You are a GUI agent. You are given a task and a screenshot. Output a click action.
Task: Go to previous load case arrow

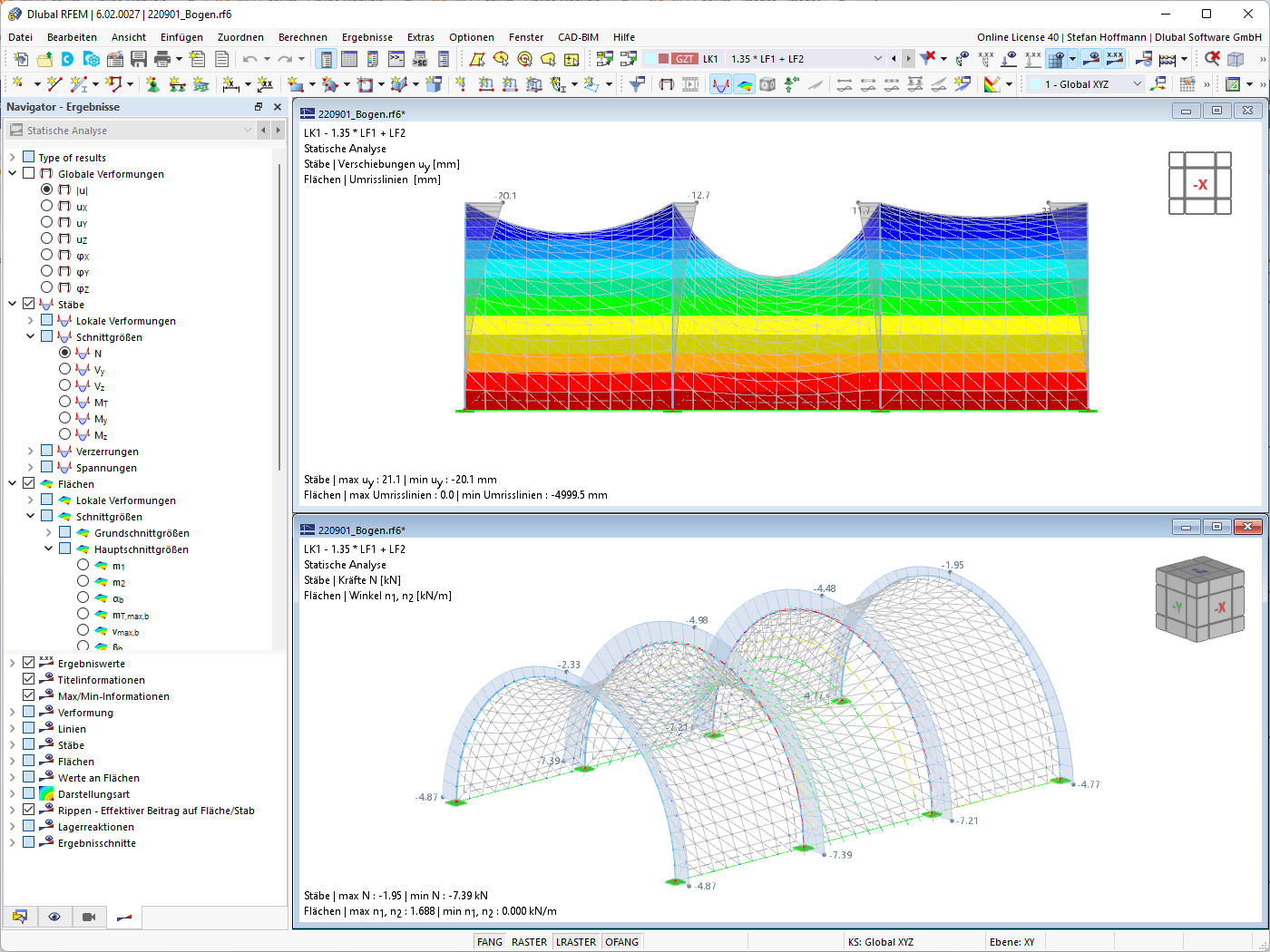894,59
